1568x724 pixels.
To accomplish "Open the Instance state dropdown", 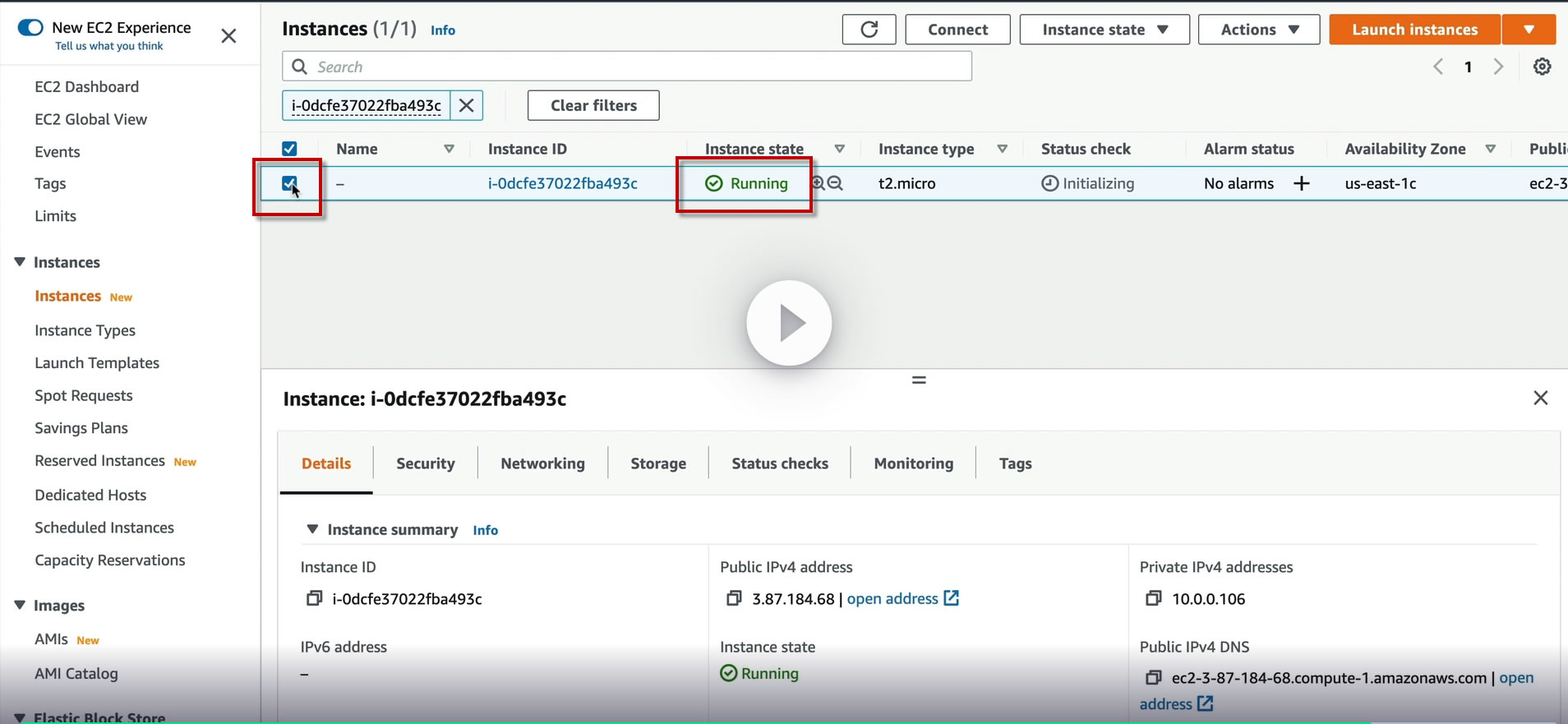I will 1104,30.
